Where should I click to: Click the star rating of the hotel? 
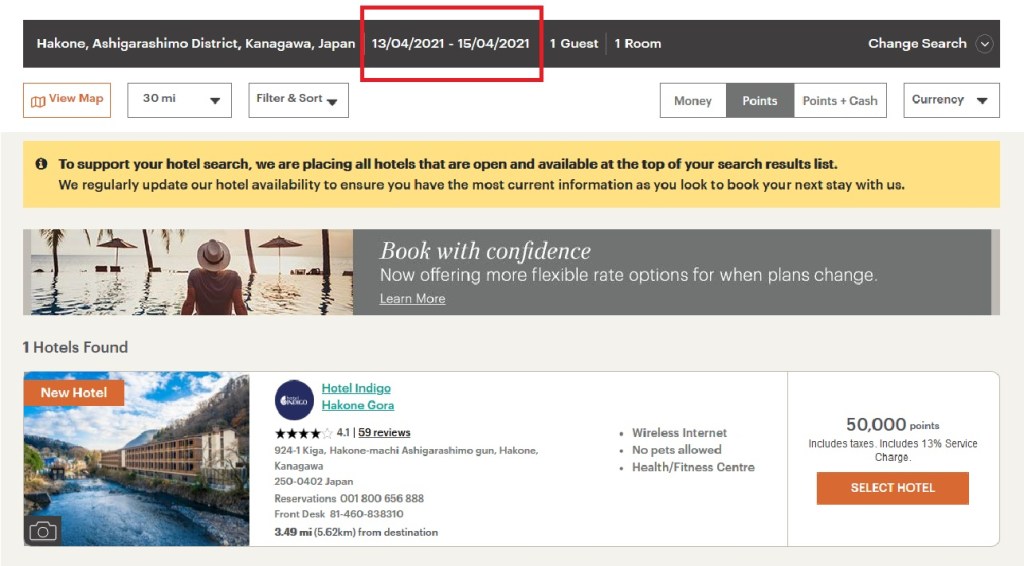(303, 433)
